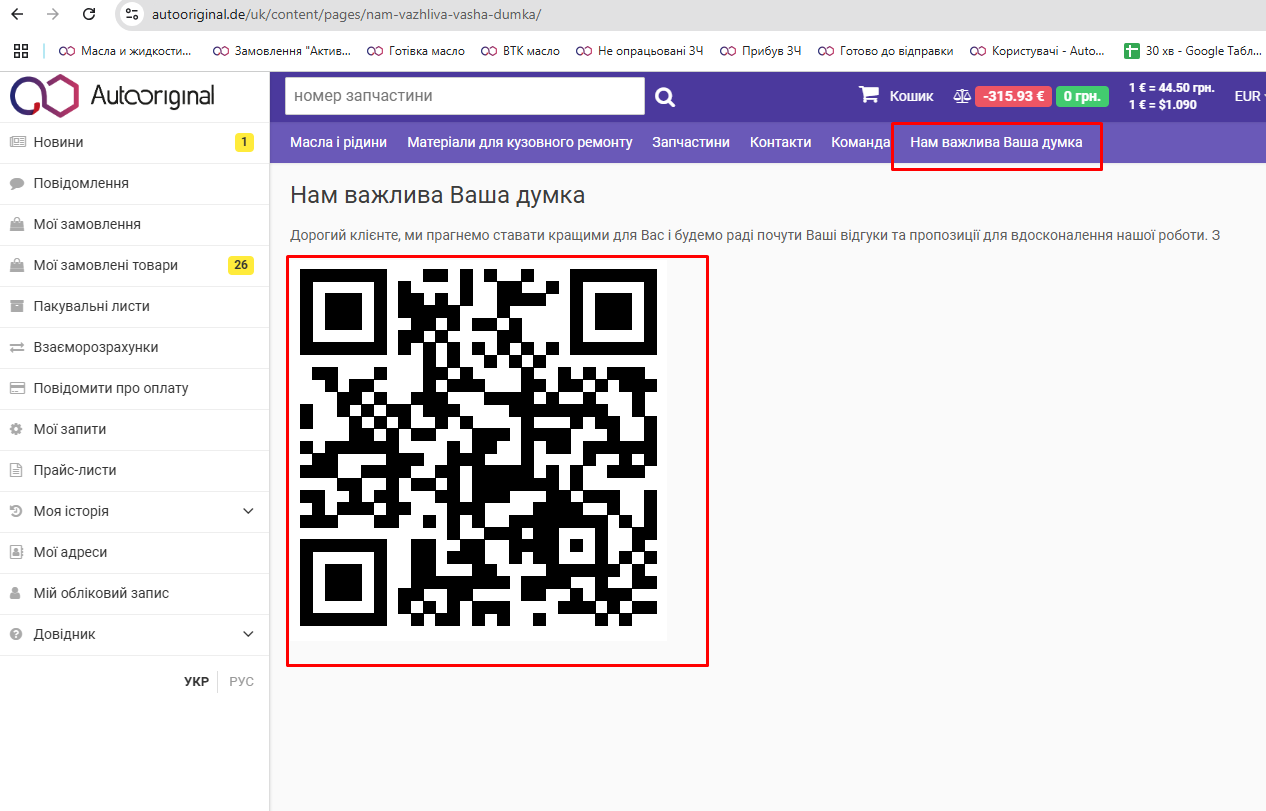Open the Запчастини menu item
The height and width of the screenshot is (811, 1266).
(x=691, y=142)
